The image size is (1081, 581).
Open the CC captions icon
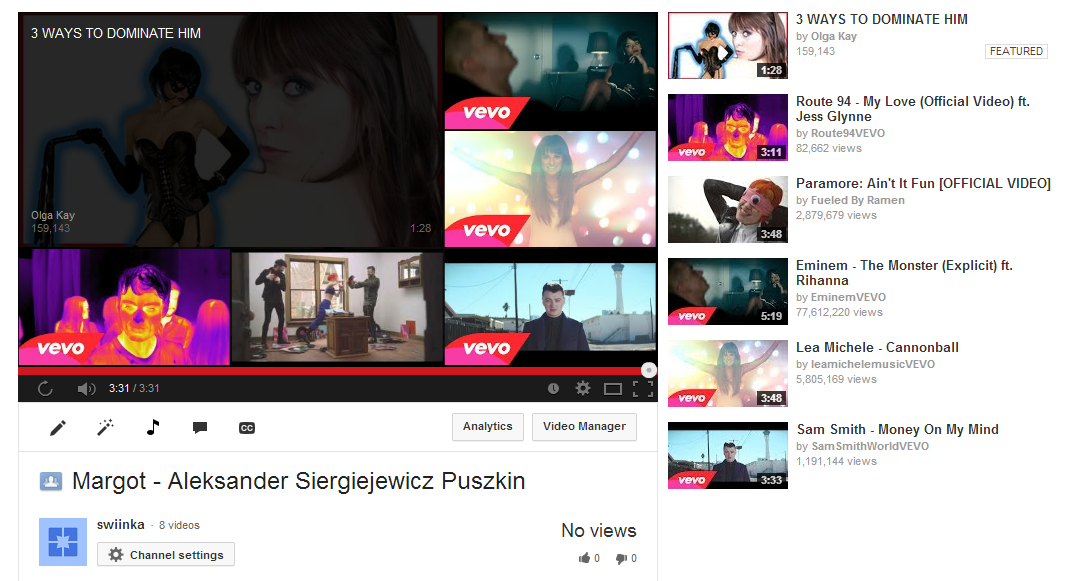coord(247,428)
